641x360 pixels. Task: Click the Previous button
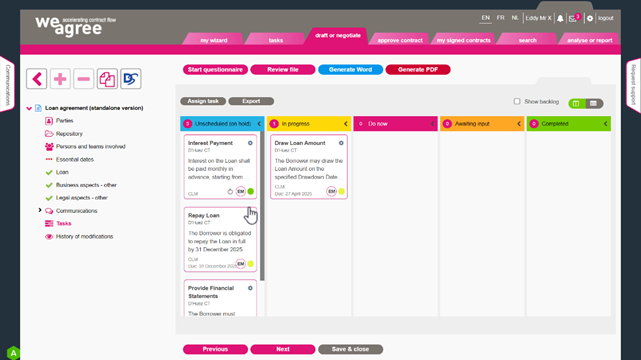(x=215, y=349)
